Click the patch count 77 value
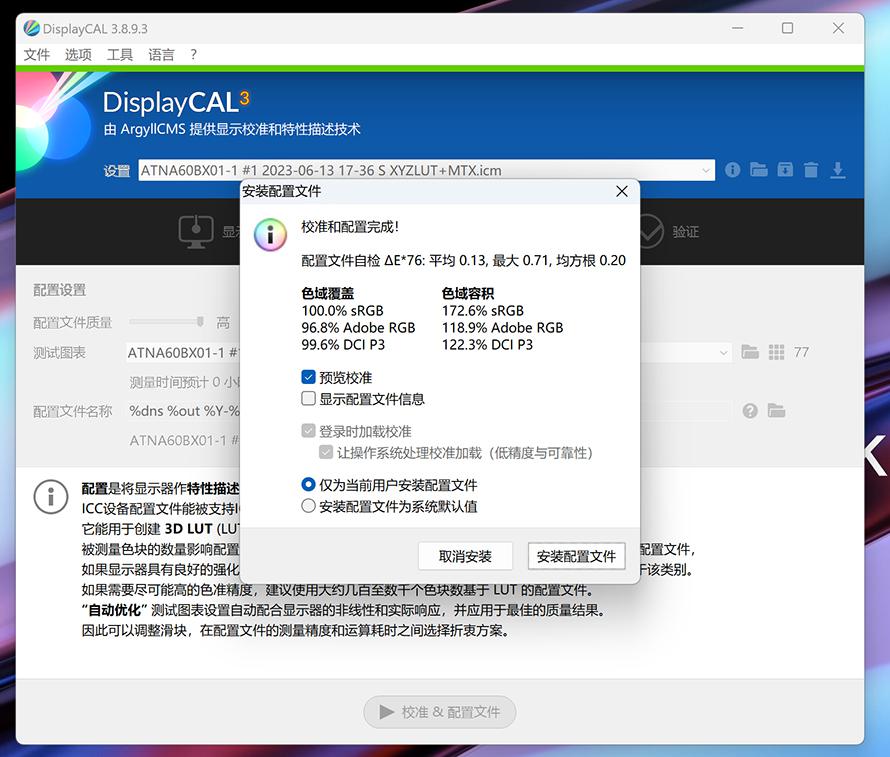Image resolution: width=890 pixels, height=757 pixels. [x=801, y=352]
